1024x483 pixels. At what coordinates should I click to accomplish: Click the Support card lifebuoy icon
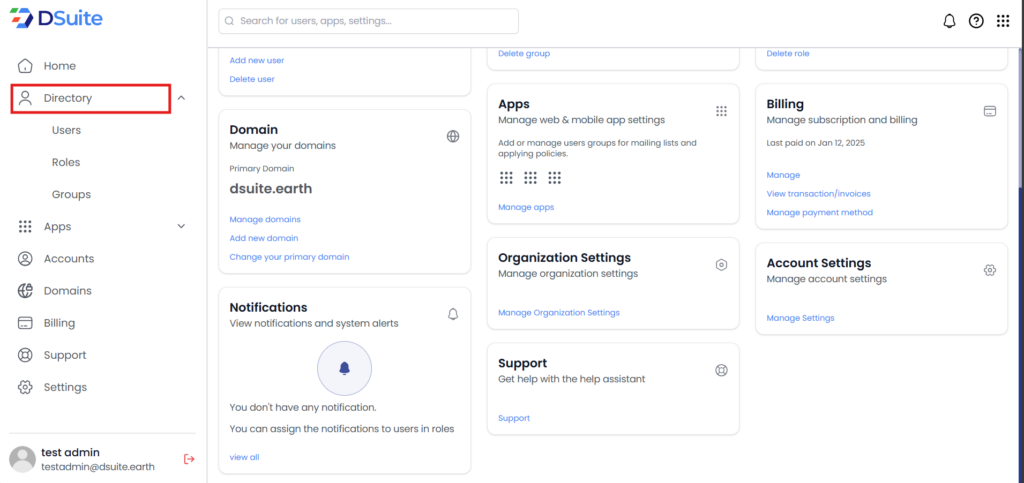pyautogui.click(x=721, y=370)
